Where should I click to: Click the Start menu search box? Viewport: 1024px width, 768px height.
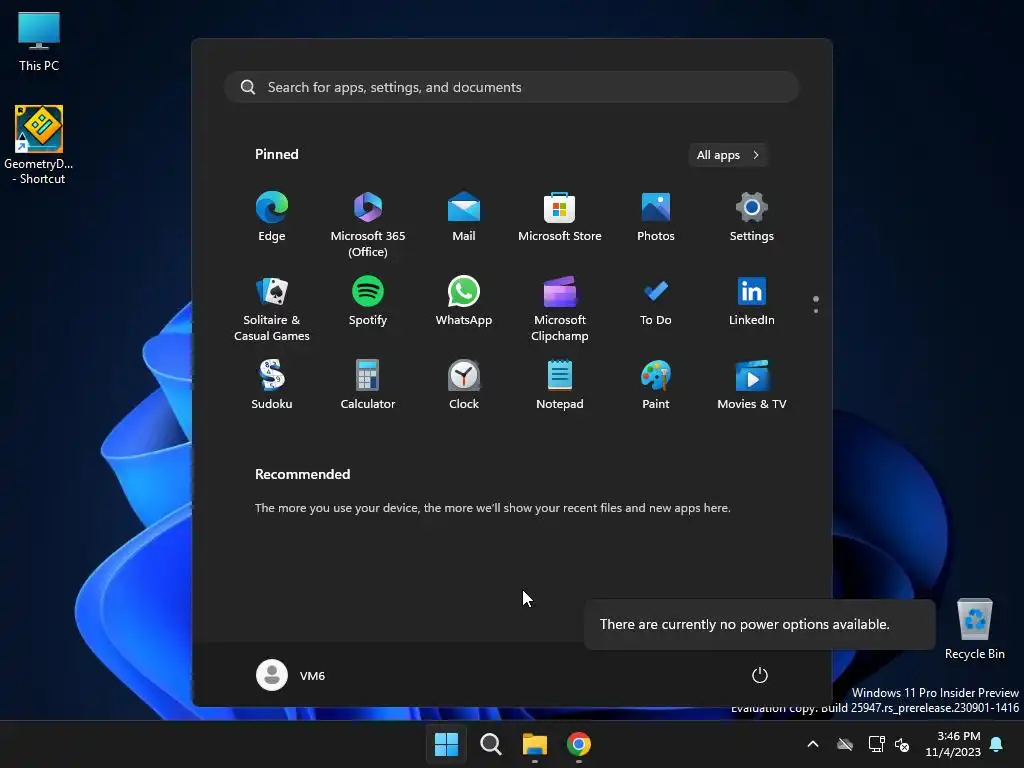(511, 87)
